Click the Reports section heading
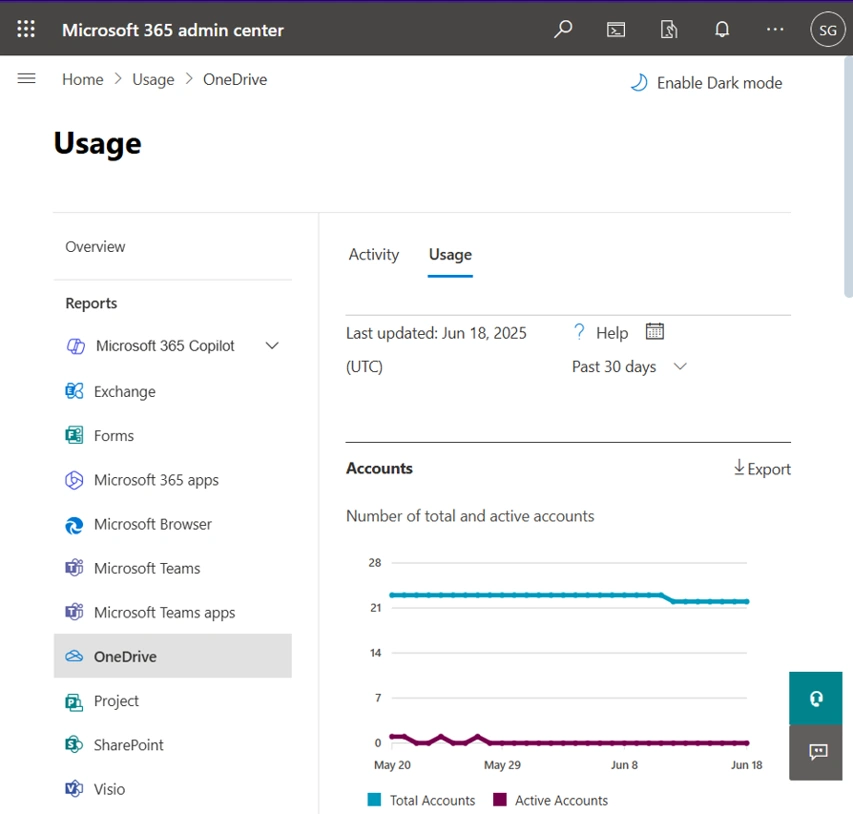This screenshot has height=814, width=853. point(91,303)
